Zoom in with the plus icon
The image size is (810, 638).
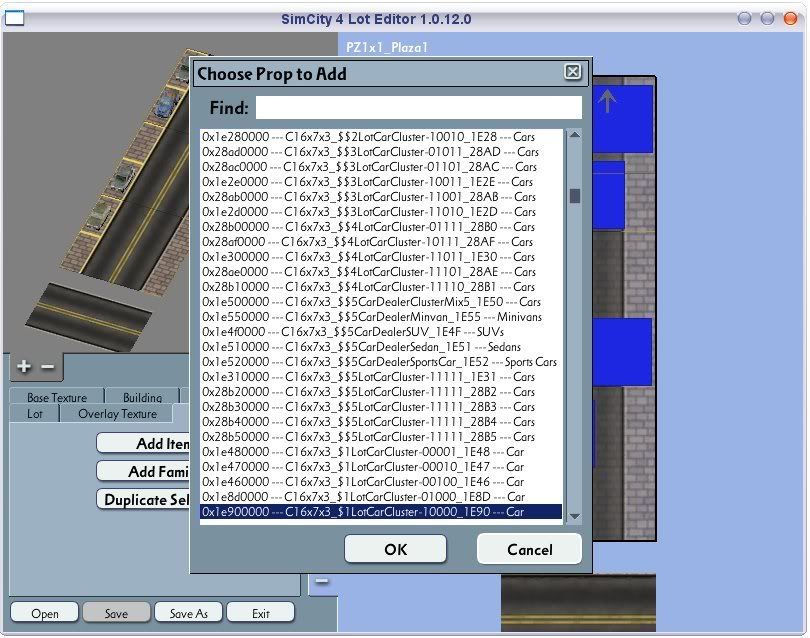pos(24,366)
